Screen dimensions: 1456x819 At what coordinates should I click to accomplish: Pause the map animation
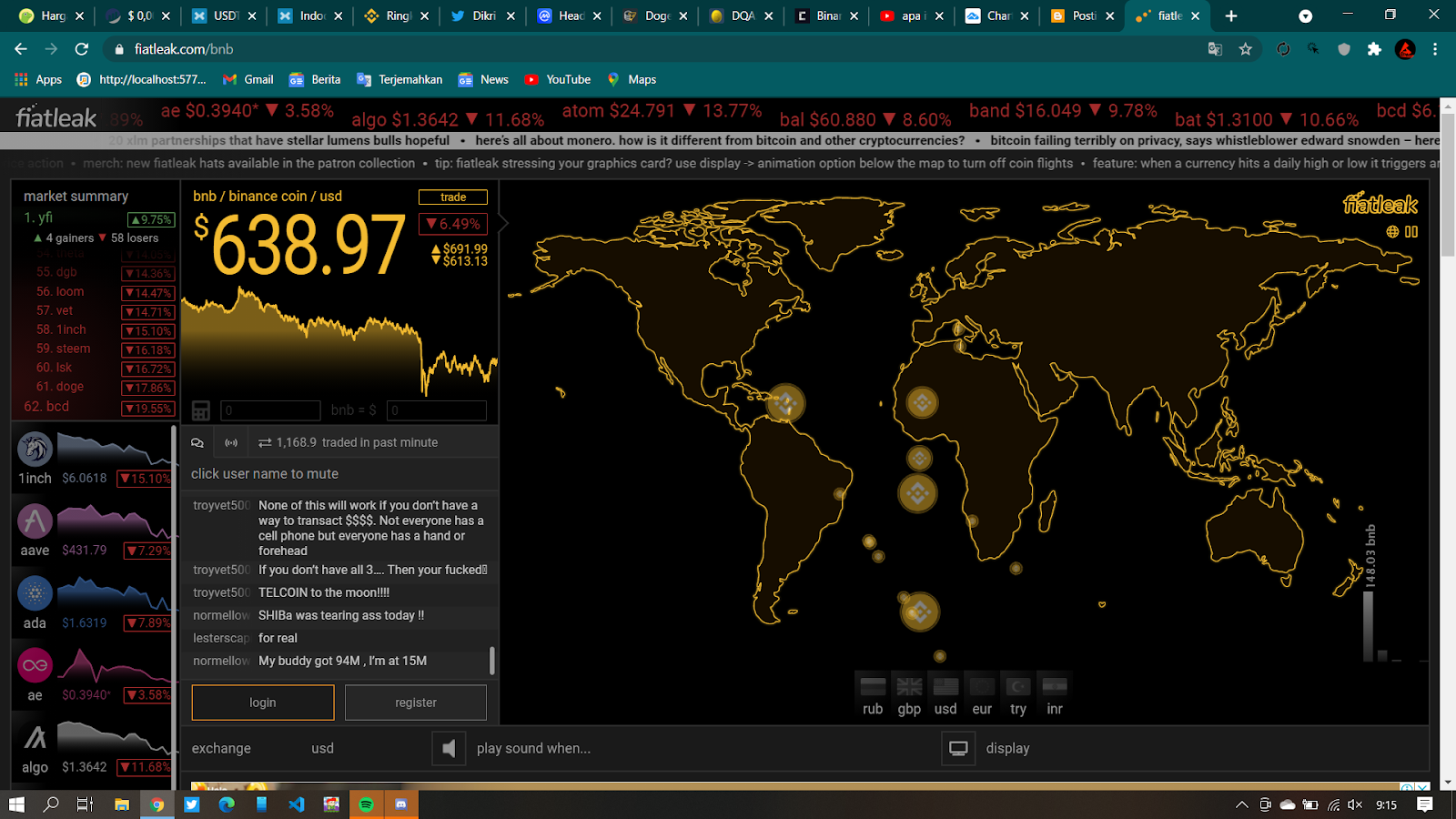pyautogui.click(x=1411, y=232)
